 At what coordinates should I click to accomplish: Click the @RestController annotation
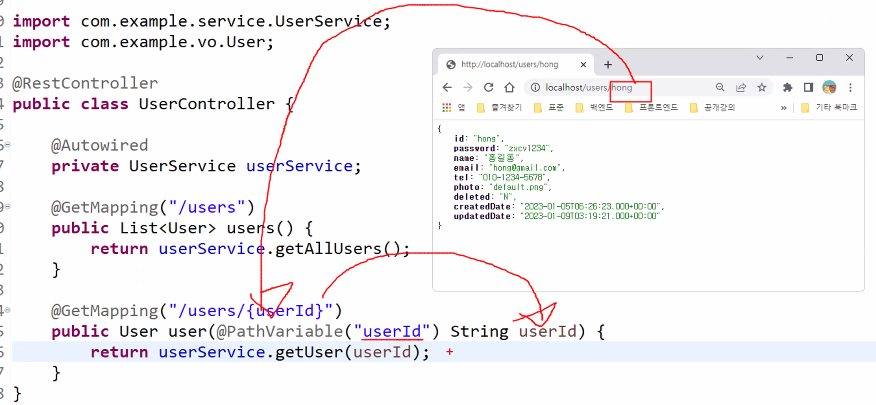(x=85, y=83)
